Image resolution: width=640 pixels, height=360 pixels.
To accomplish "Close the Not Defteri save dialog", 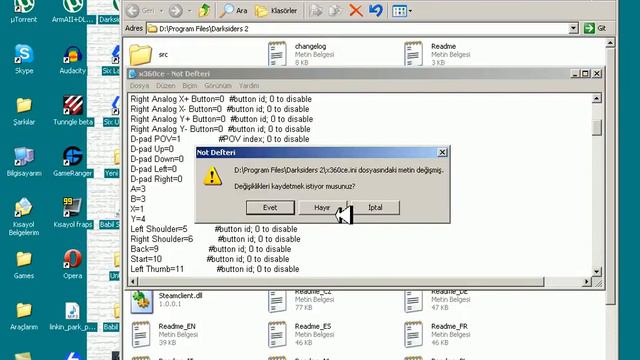I will (442, 152).
